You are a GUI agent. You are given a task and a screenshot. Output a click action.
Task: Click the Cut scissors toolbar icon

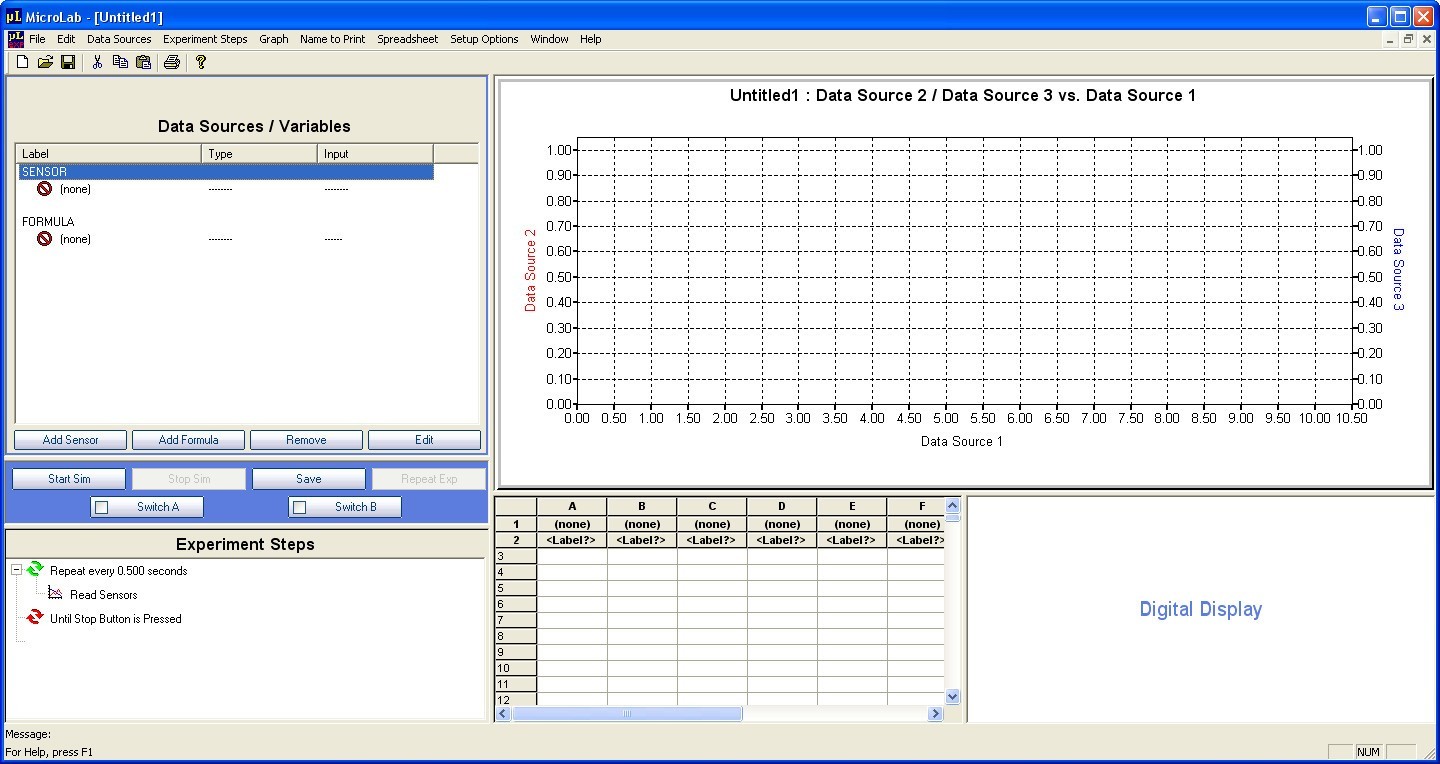click(97, 62)
